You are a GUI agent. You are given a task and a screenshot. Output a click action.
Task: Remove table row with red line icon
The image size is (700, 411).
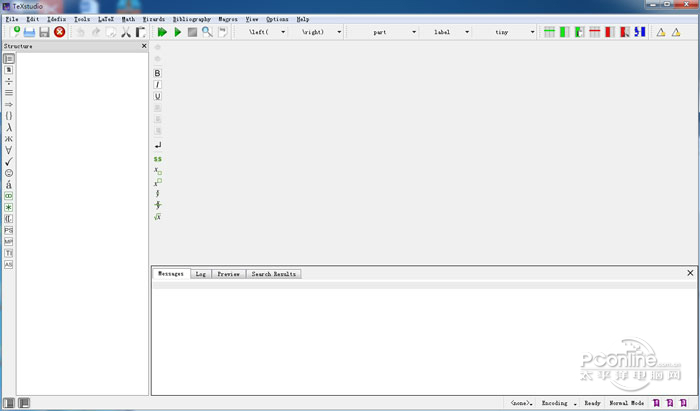click(x=595, y=32)
